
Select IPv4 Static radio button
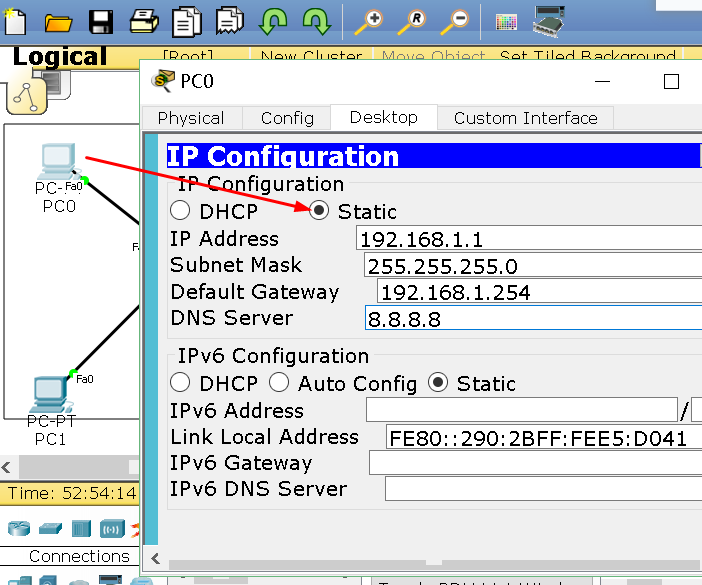[319, 210]
